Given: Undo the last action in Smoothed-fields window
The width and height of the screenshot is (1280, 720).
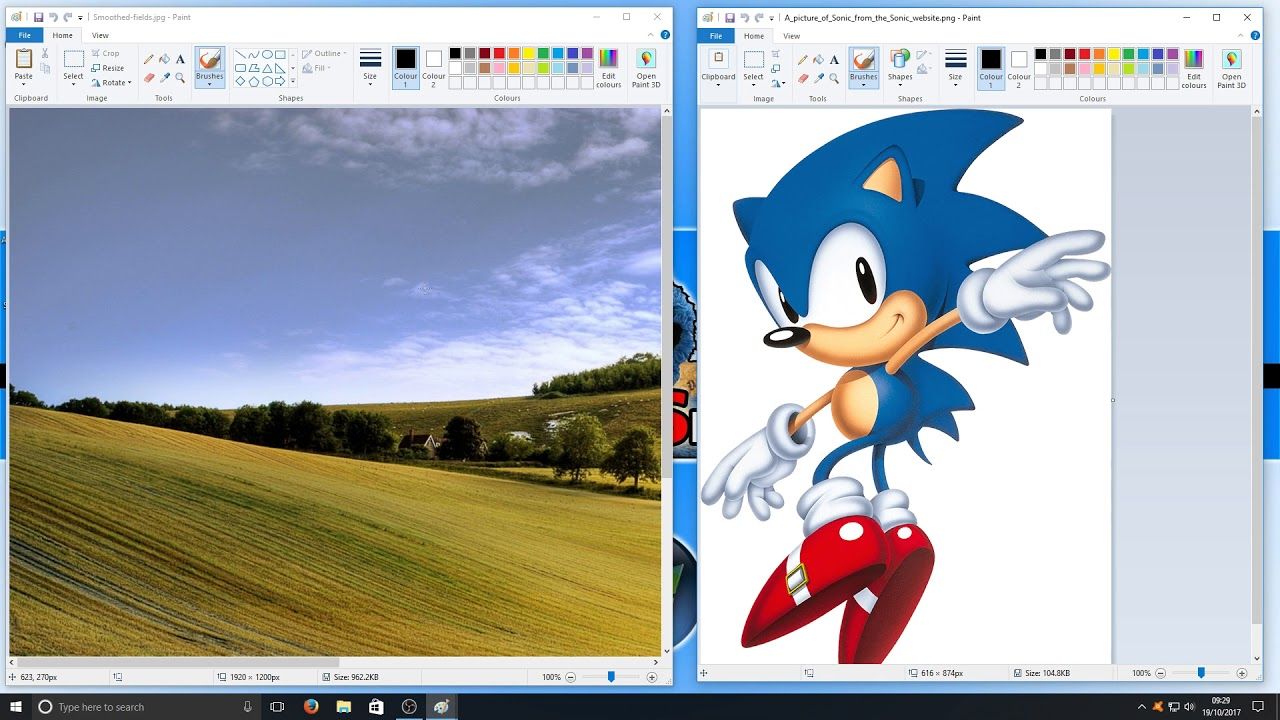Looking at the screenshot, I should point(53,17).
